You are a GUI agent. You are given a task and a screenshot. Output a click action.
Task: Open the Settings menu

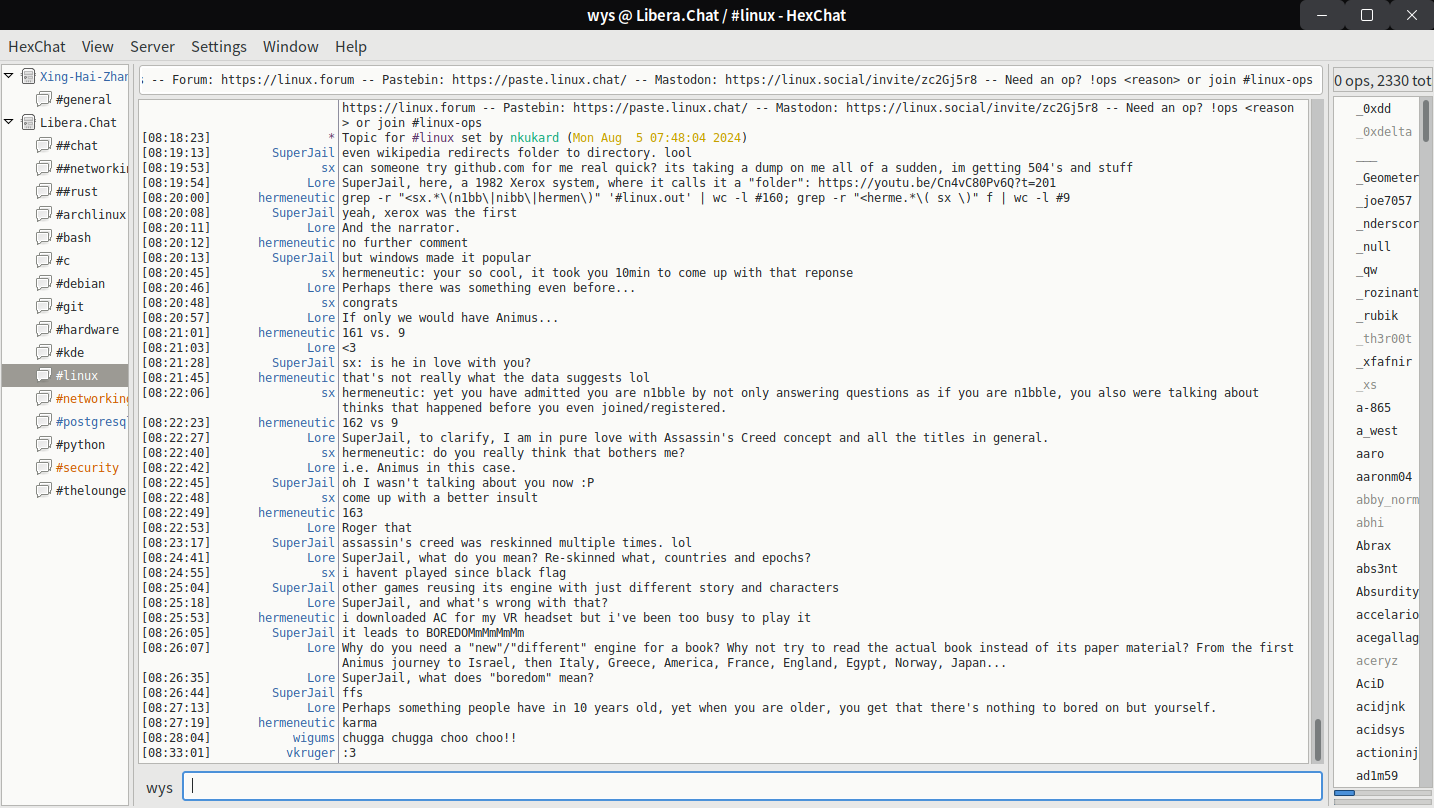click(218, 47)
